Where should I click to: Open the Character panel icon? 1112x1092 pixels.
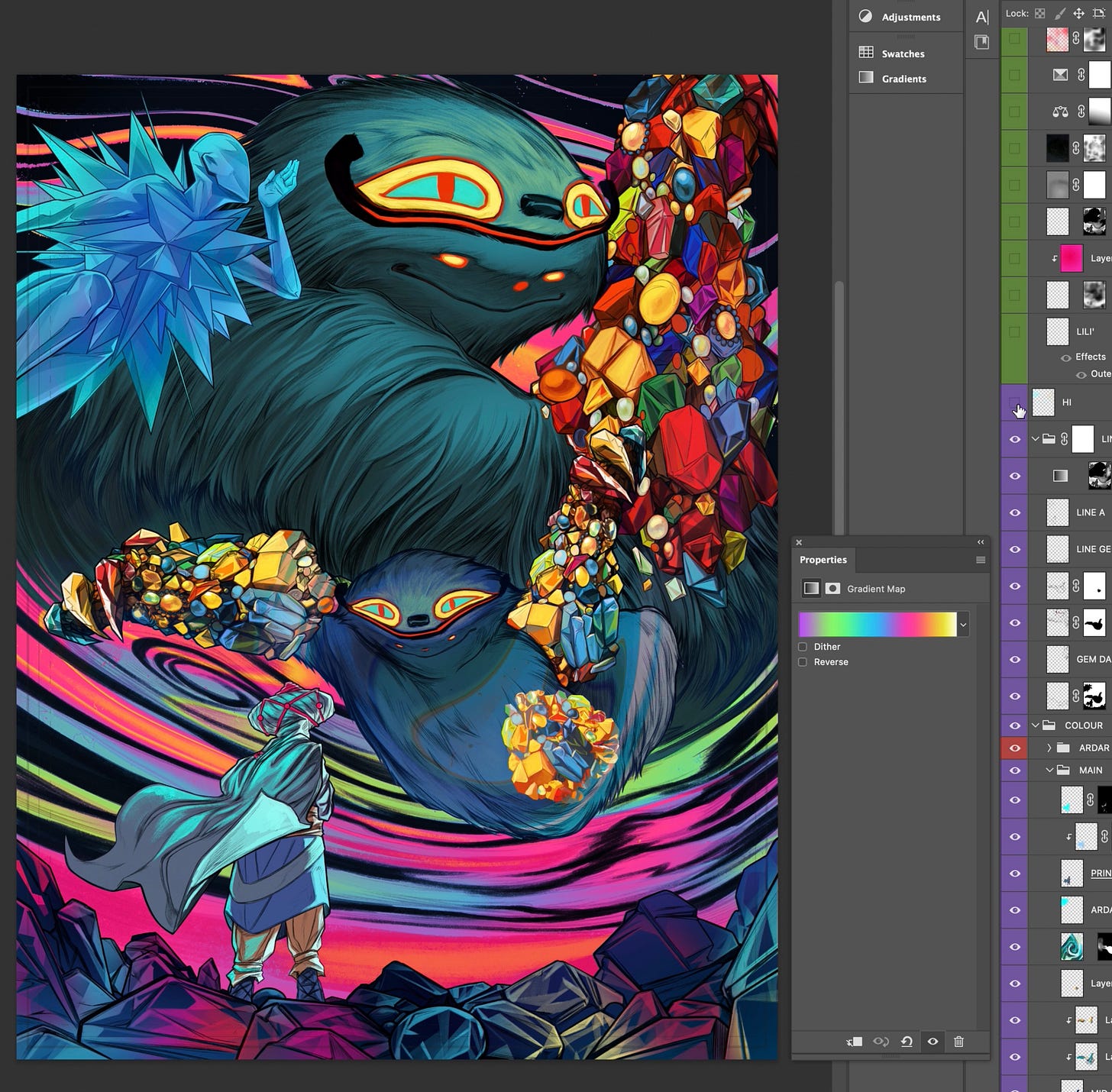[982, 17]
